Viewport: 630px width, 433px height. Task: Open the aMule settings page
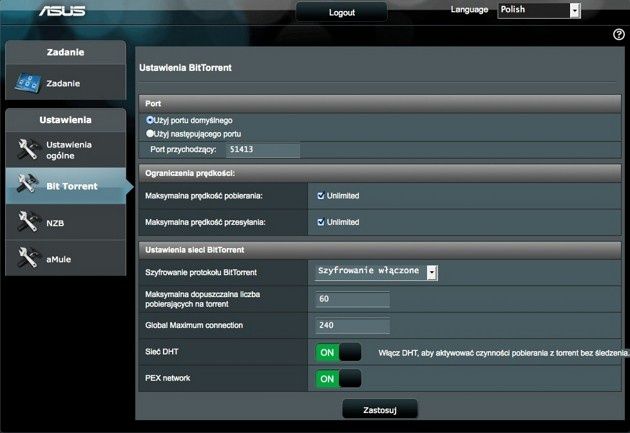click(65, 258)
